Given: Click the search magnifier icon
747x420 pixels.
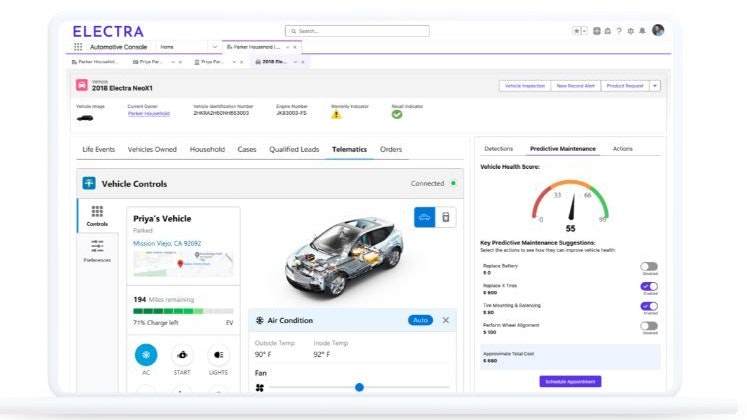Looking at the screenshot, I should (293, 31).
